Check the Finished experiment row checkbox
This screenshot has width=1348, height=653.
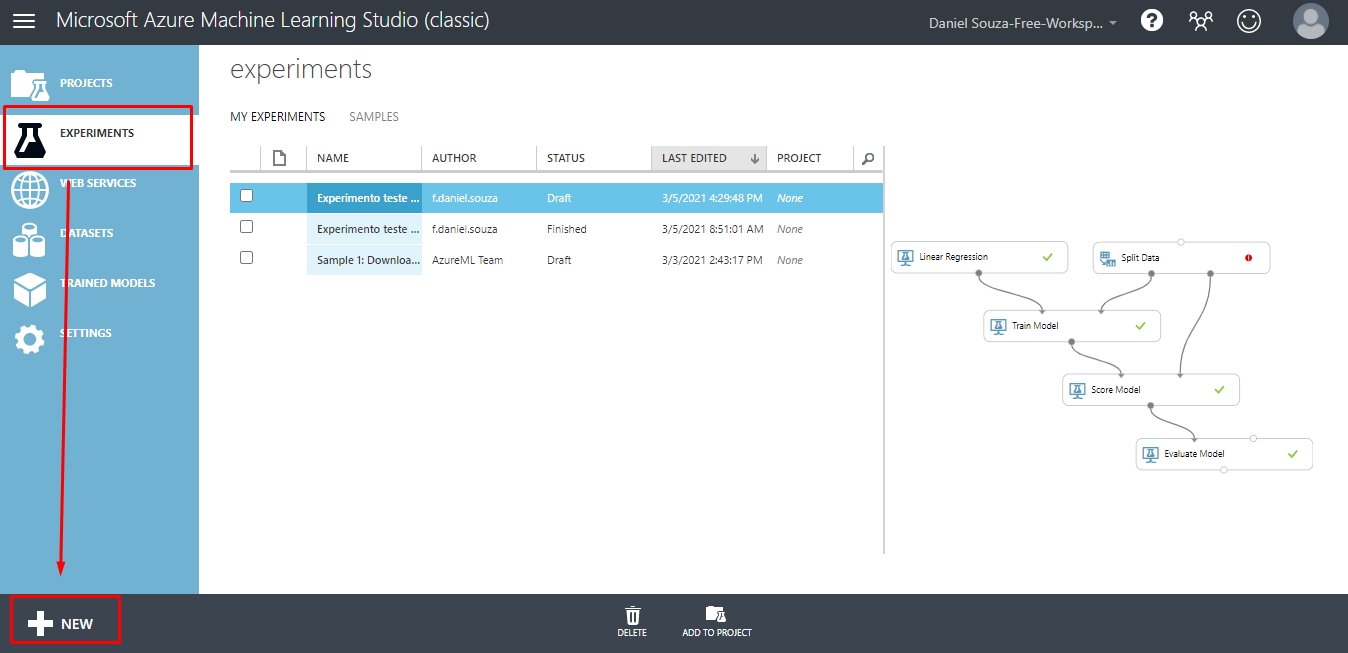tap(246, 227)
